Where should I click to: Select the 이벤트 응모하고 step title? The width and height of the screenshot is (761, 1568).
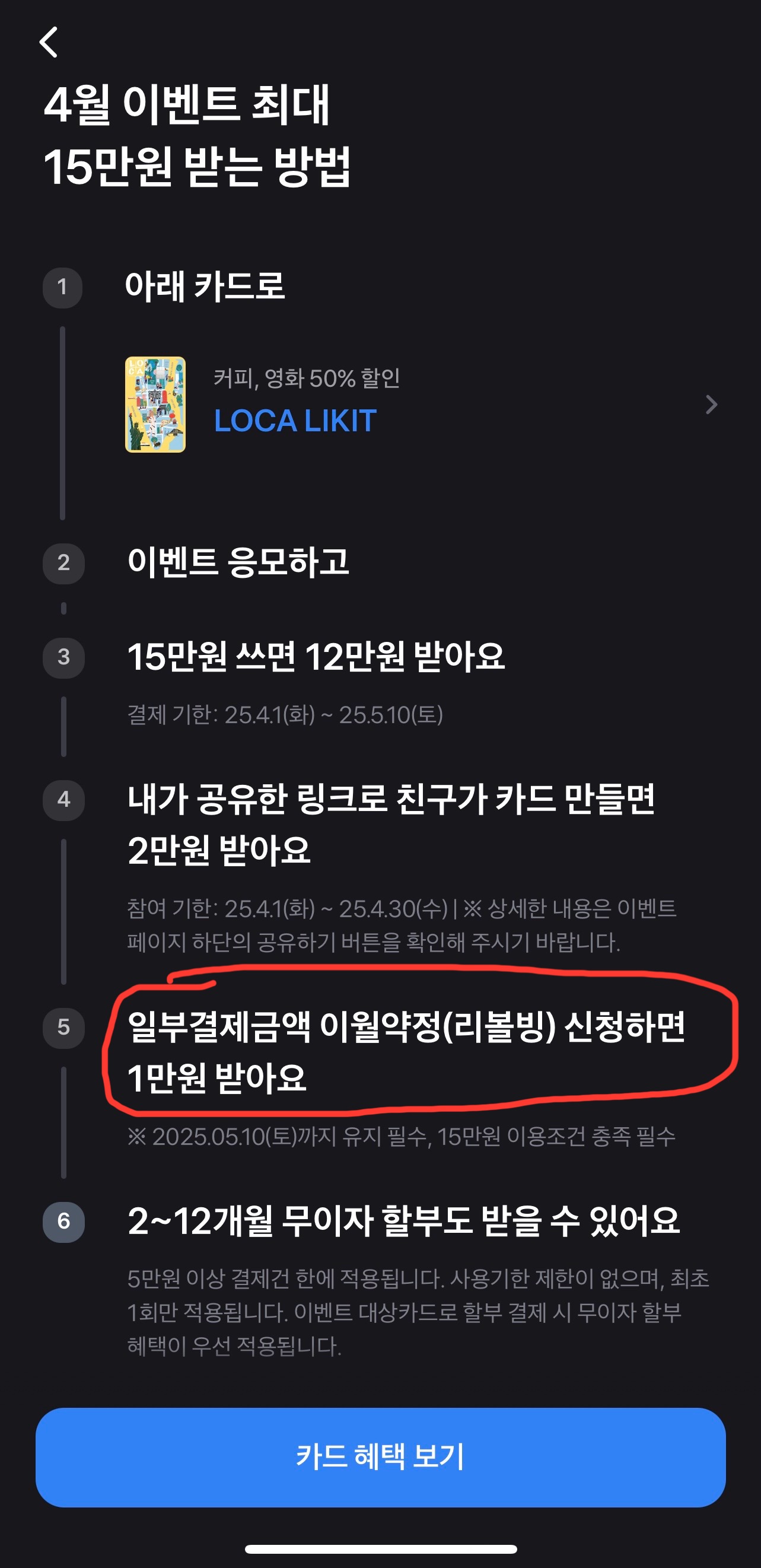coord(238,562)
